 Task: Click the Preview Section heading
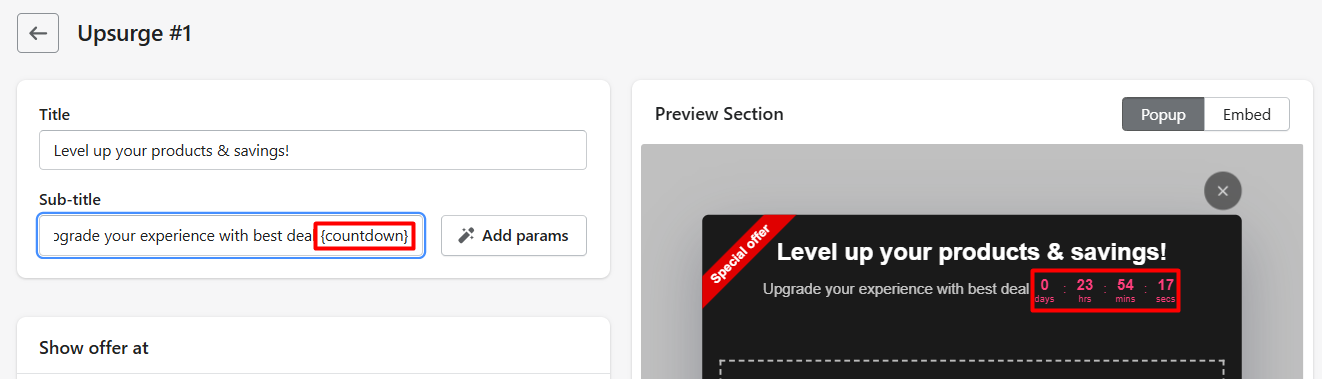(719, 114)
